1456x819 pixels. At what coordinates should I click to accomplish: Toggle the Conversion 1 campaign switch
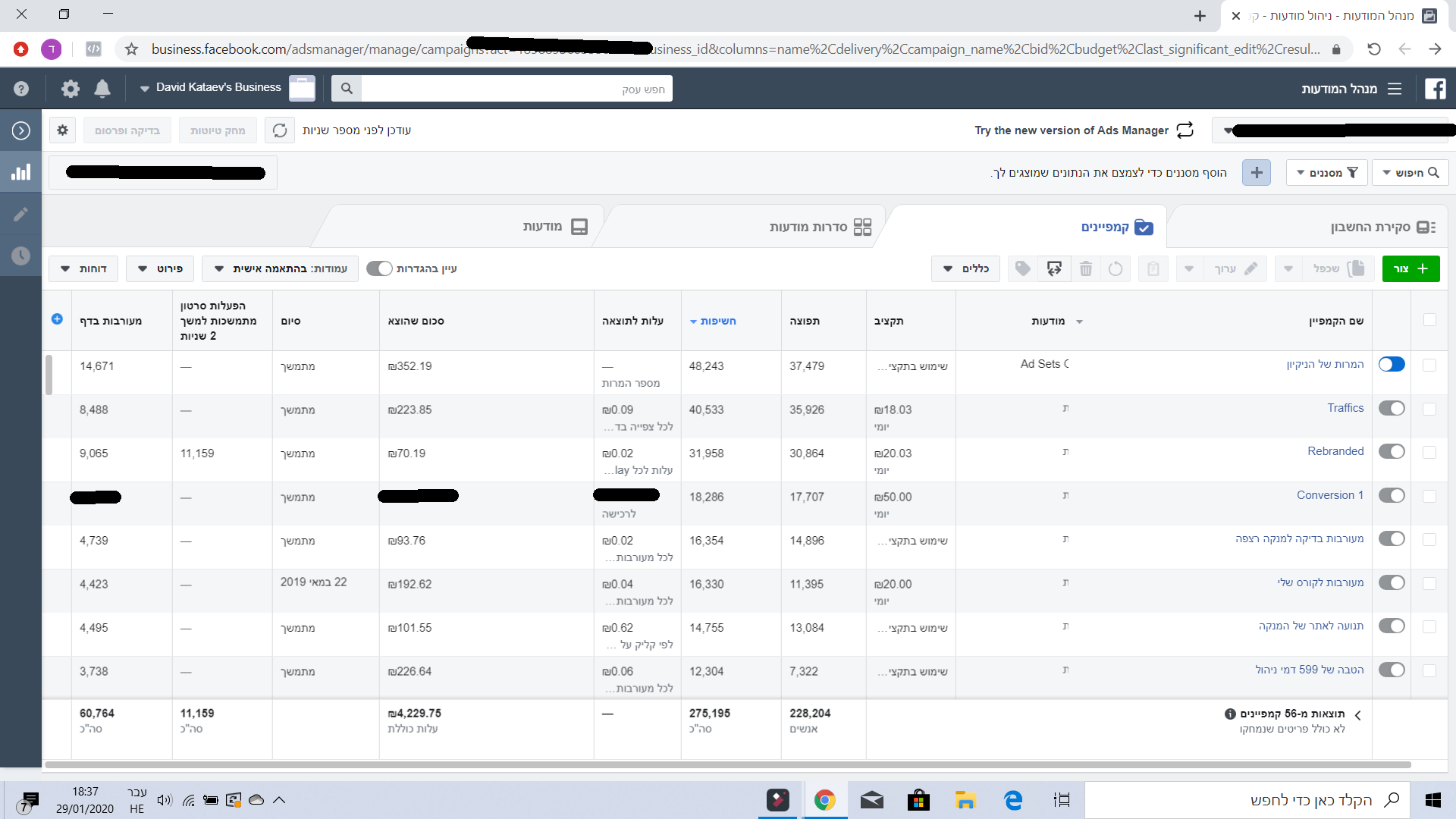click(x=1392, y=495)
